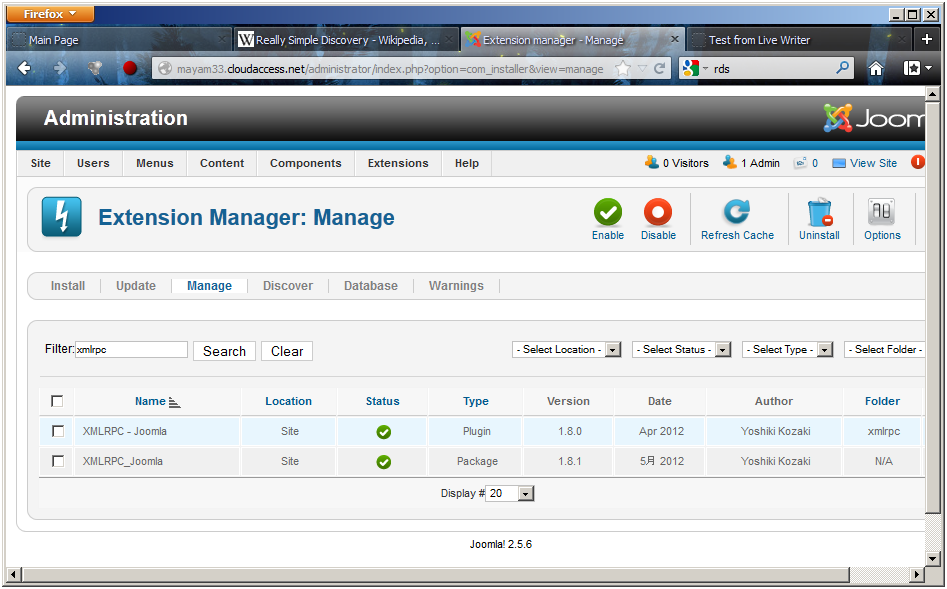Image resolution: width=947 pixels, height=589 pixels.
Task: Open the Components menu
Action: coord(306,163)
